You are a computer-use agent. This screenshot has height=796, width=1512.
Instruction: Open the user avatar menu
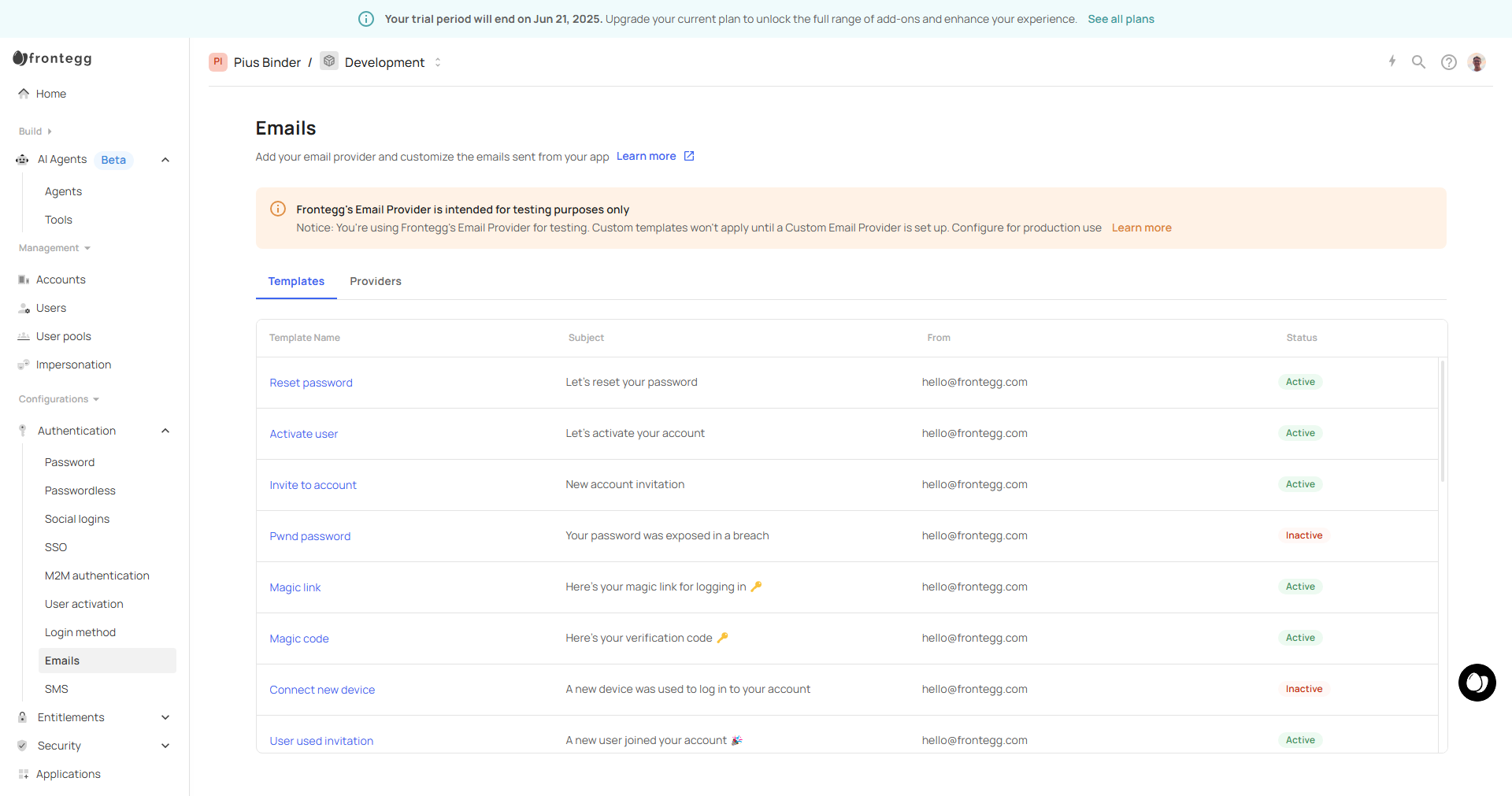tap(1477, 62)
